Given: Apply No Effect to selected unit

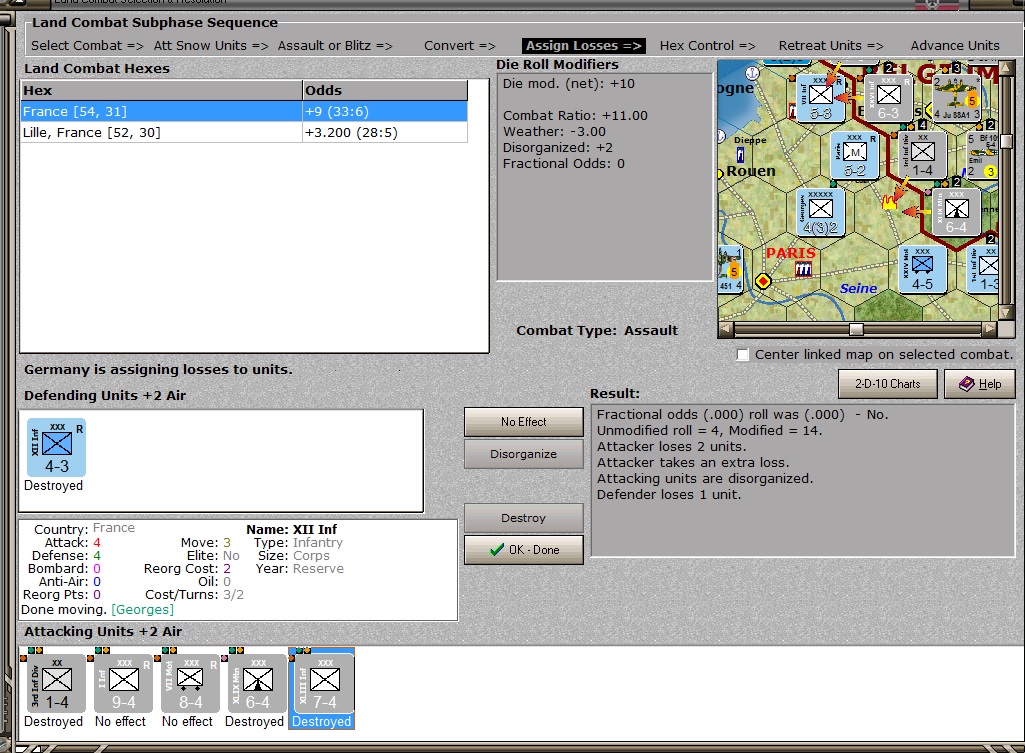Looking at the screenshot, I should point(524,422).
